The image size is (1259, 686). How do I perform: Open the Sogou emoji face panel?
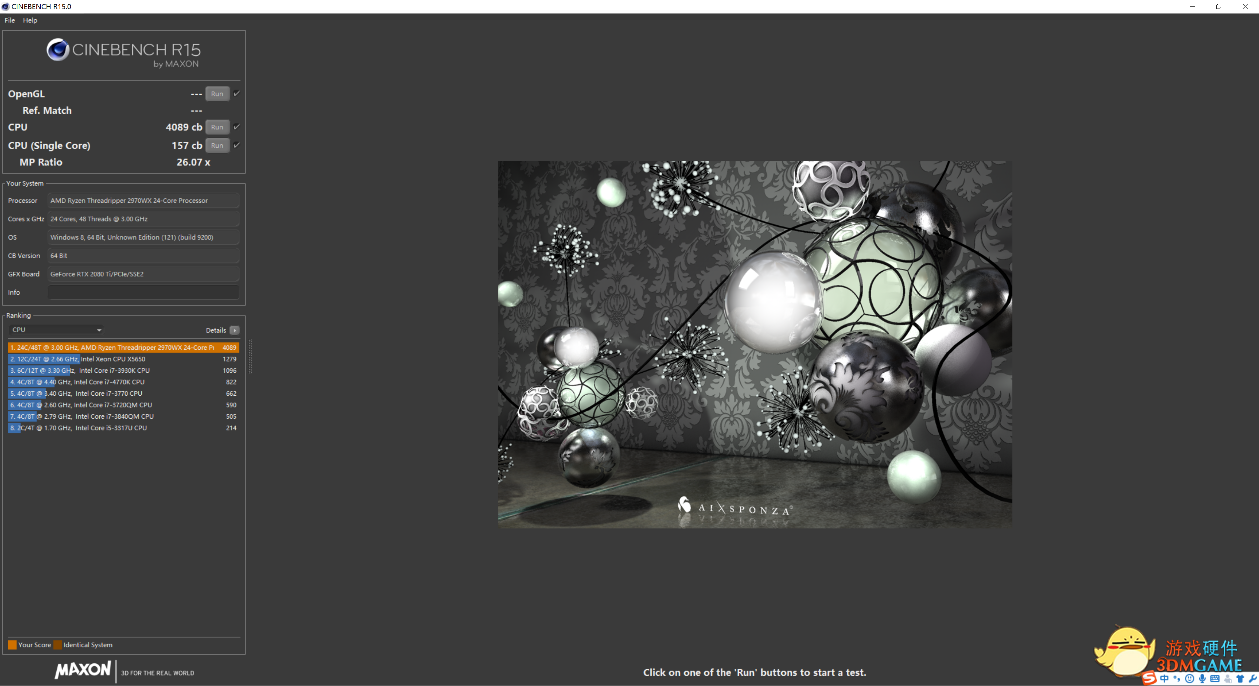1190,678
